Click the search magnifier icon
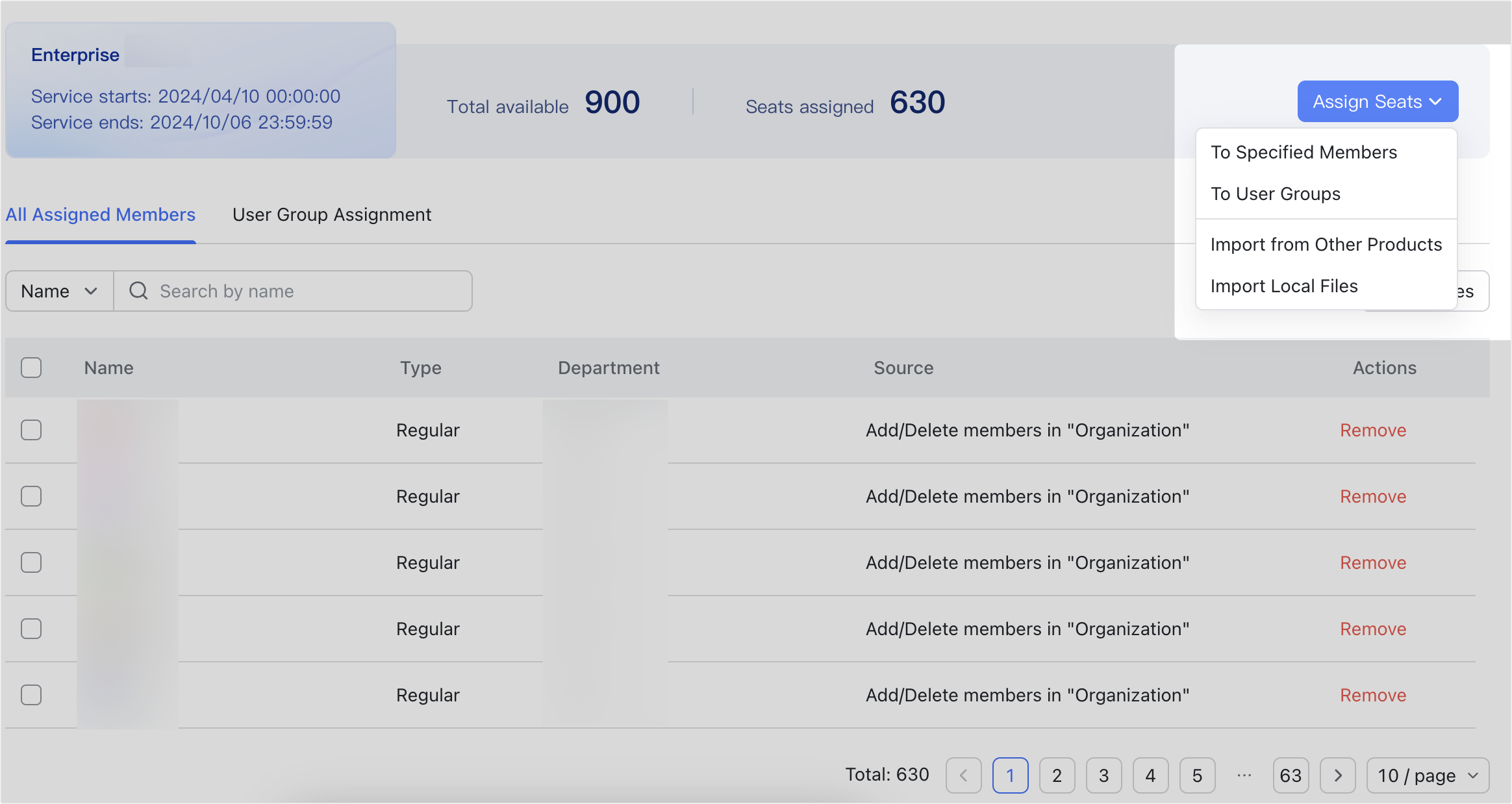1512x804 pixels. point(138,291)
